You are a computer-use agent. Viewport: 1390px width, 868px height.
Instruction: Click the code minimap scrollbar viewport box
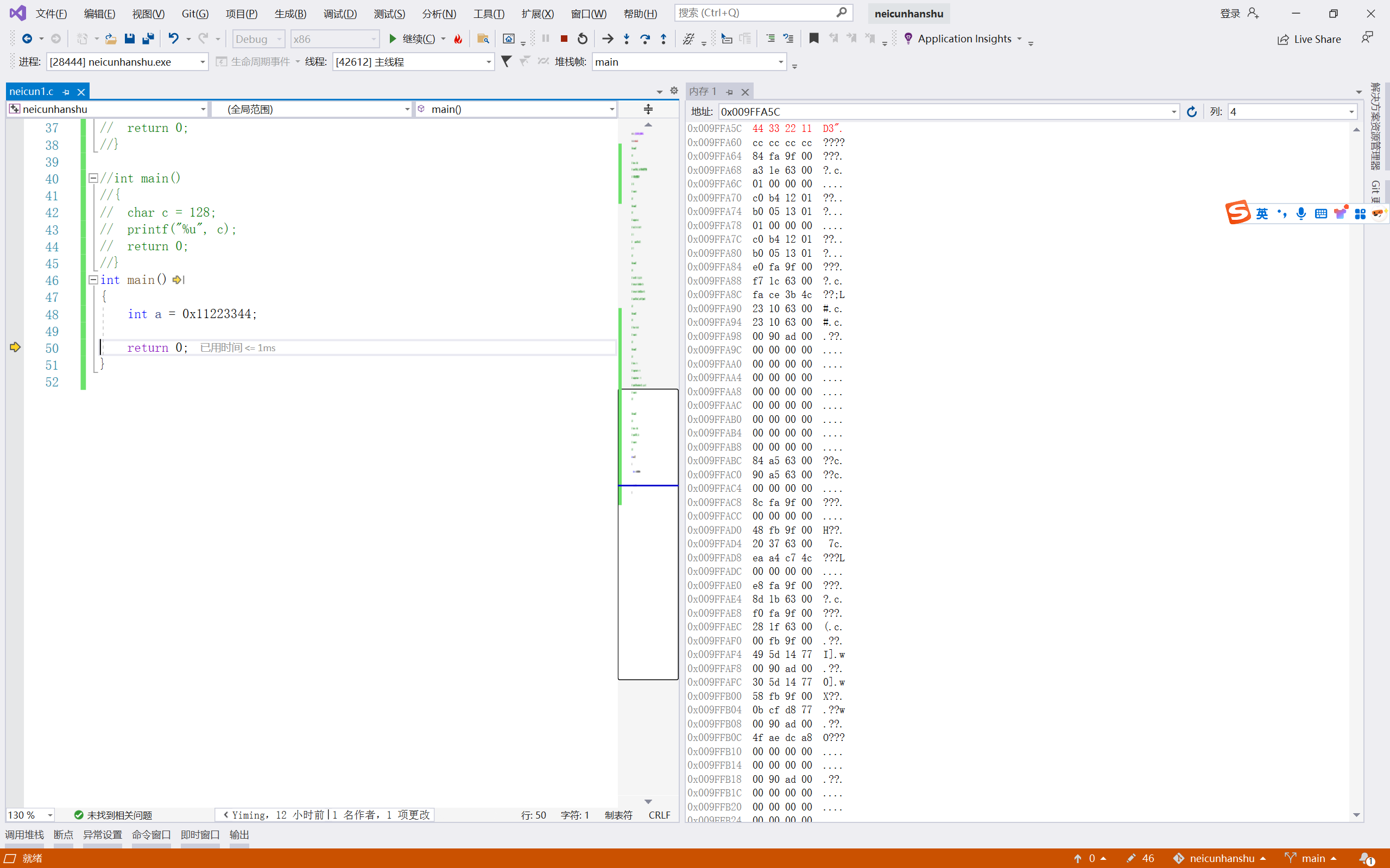pos(648,534)
